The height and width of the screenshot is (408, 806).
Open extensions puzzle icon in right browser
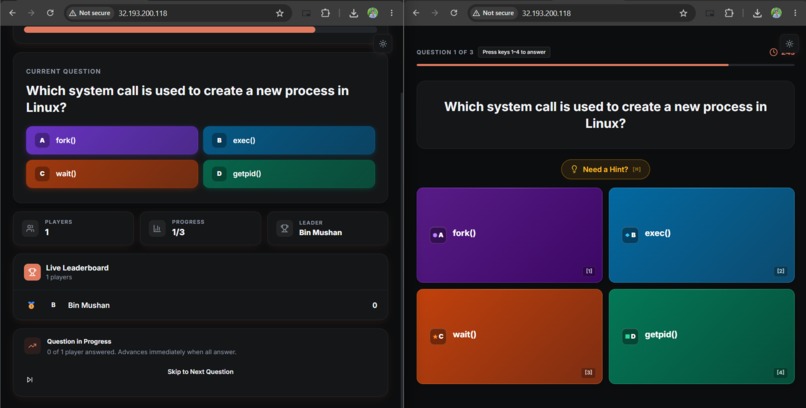[x=729, y=13]
